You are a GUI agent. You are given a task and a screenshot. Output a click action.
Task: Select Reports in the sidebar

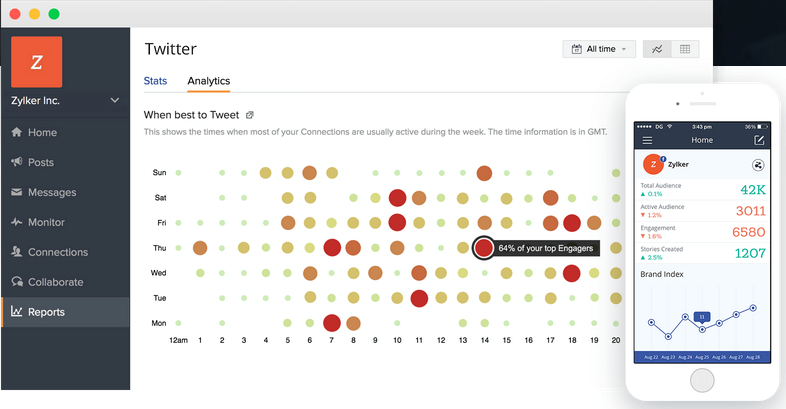click(x=65, y=312)
